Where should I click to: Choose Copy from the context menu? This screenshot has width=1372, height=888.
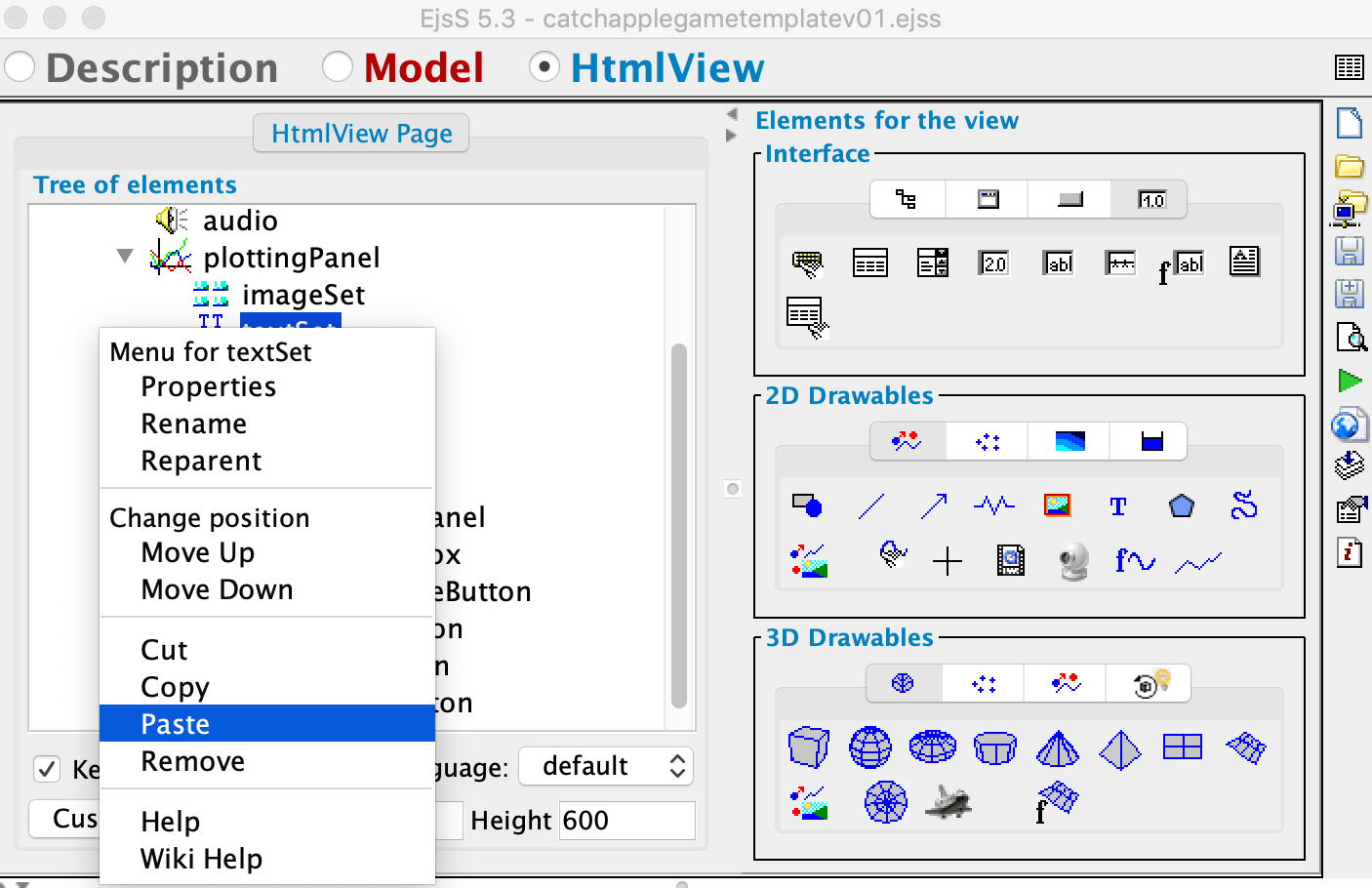[x=176, y=688]
